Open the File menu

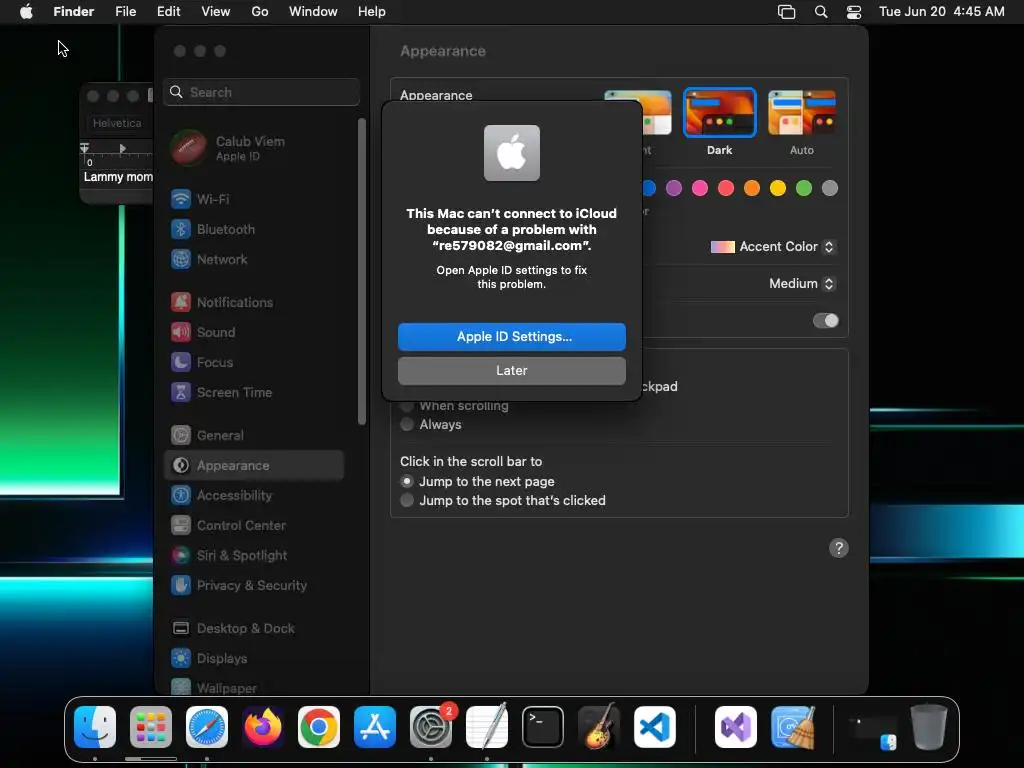[x=125, y=12]
